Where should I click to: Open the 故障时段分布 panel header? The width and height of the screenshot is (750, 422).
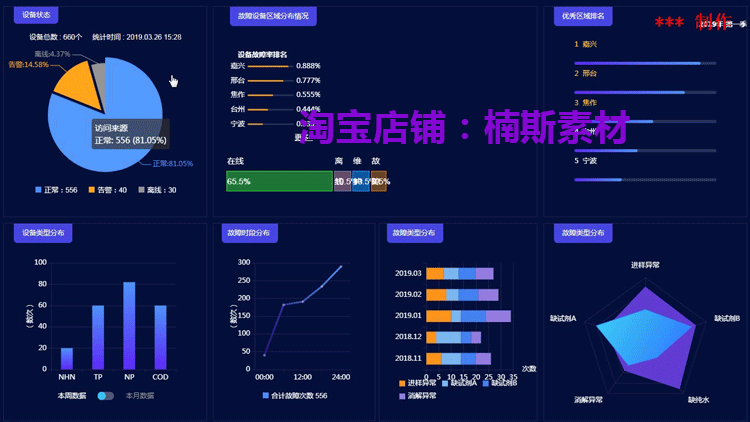coord(249,233)
